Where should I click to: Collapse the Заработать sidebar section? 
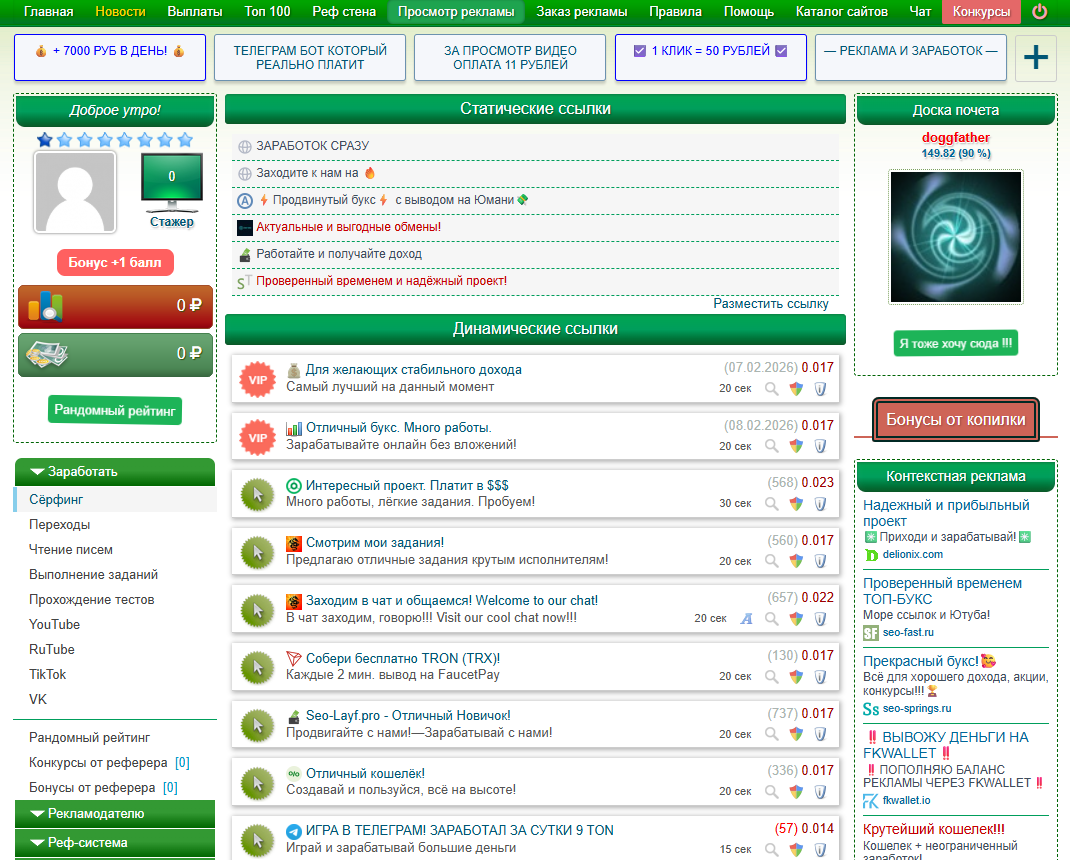point(115,472)
